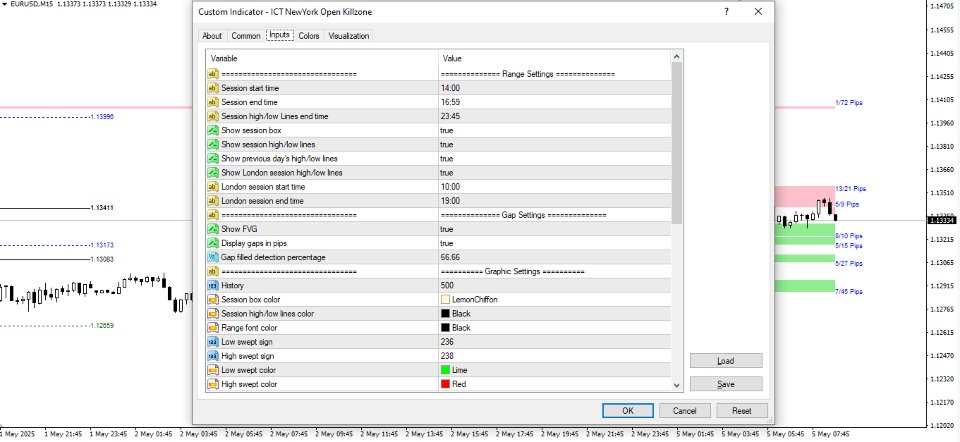Click the 1/72 Pips label on chart
This screenshot has width=960, height=442.
849,103
